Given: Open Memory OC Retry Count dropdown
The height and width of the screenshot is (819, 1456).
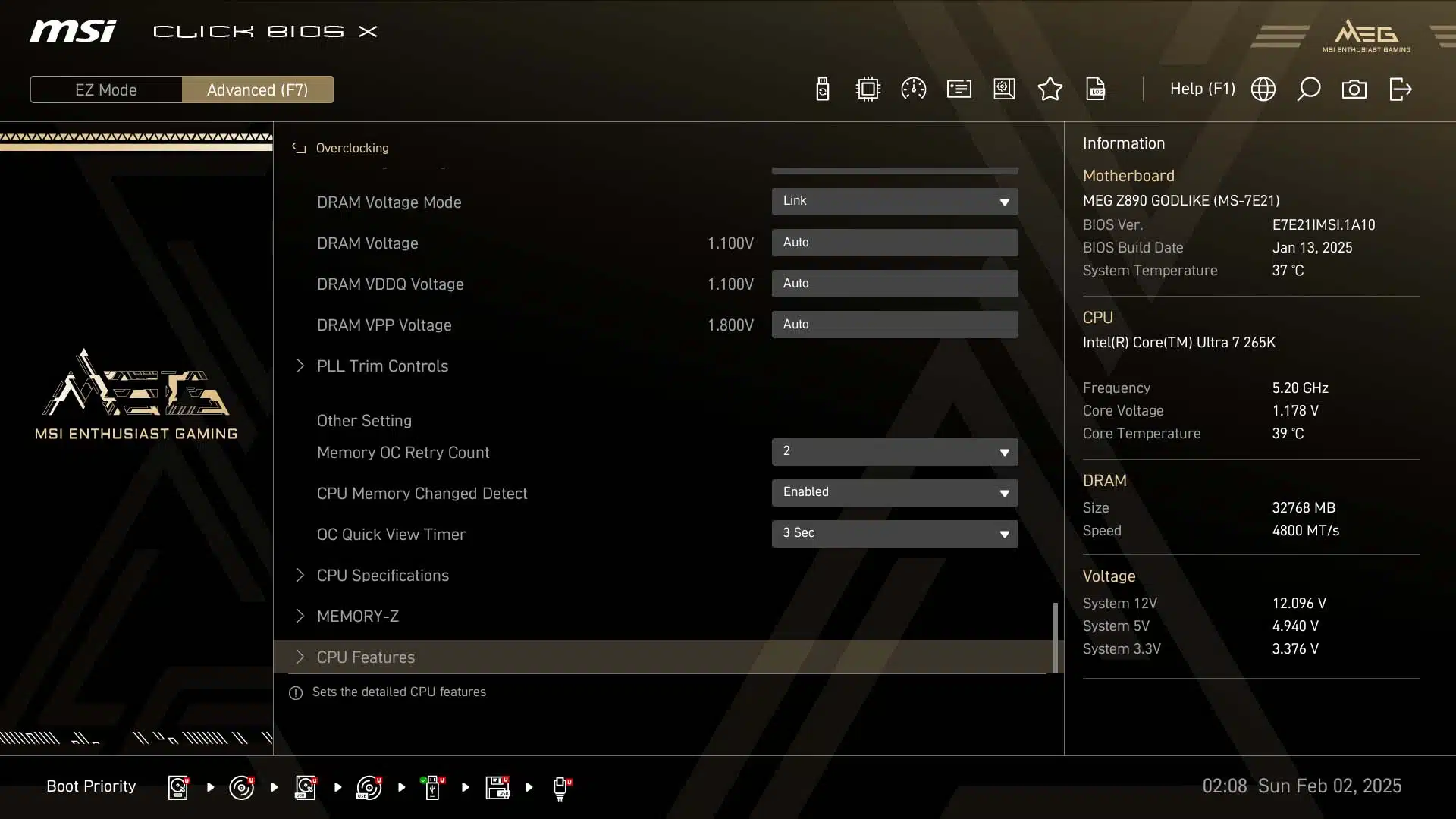Looking at the screenshot, I should 895,452.
